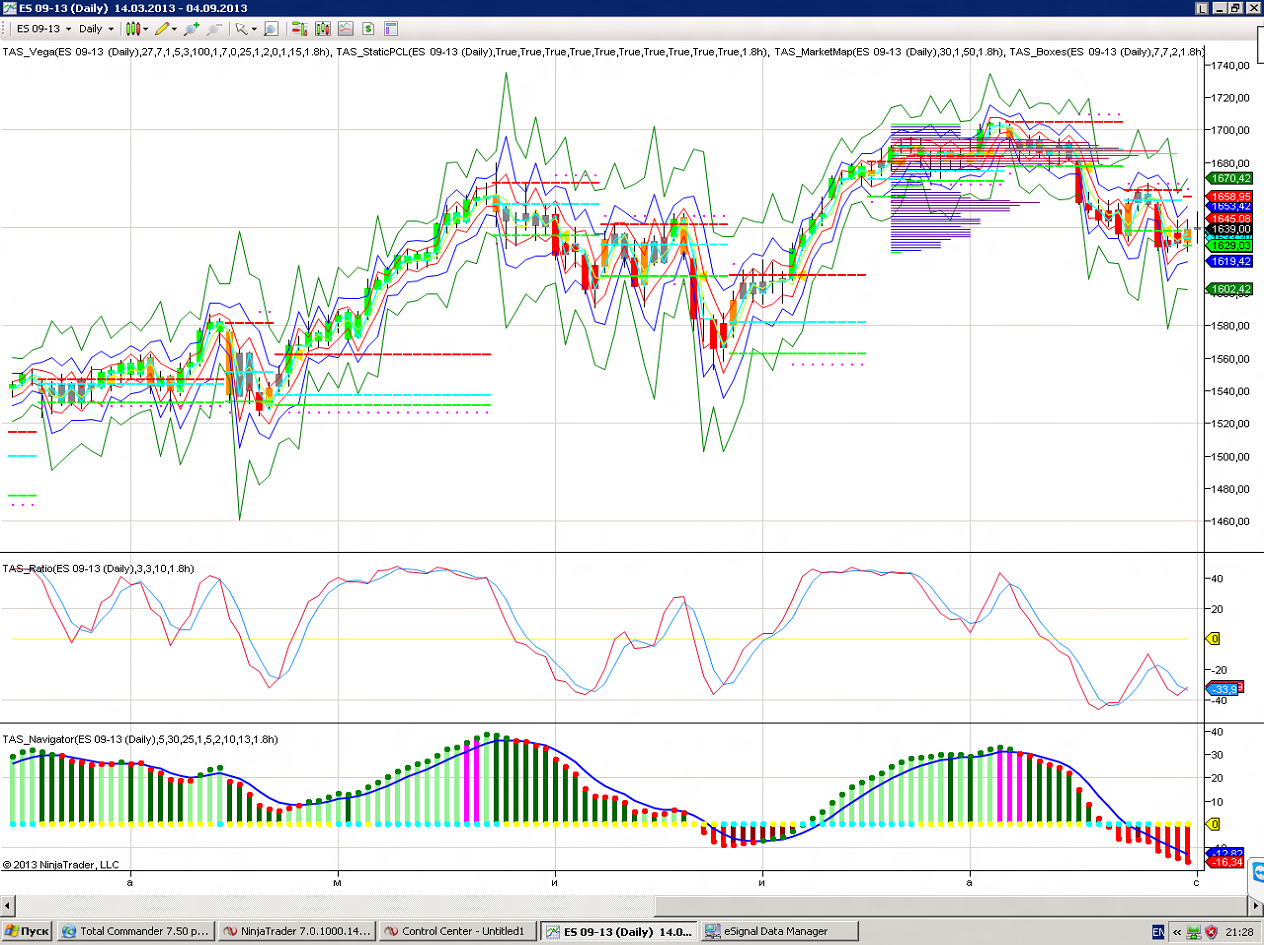
Task: Toggle the chart trader icon
Action: 299,29
